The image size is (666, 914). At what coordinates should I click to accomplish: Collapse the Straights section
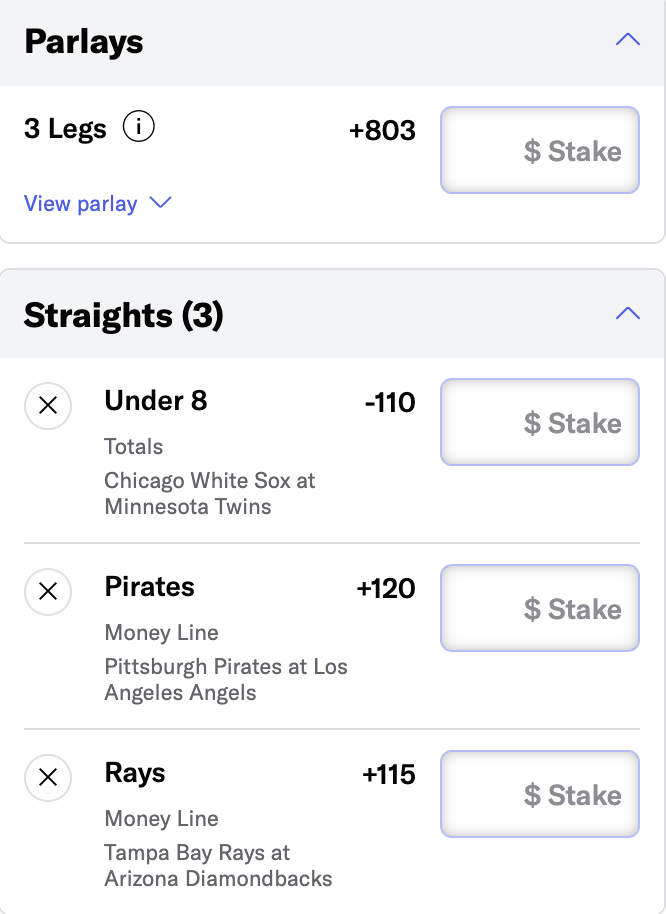[x=627, y=314]
